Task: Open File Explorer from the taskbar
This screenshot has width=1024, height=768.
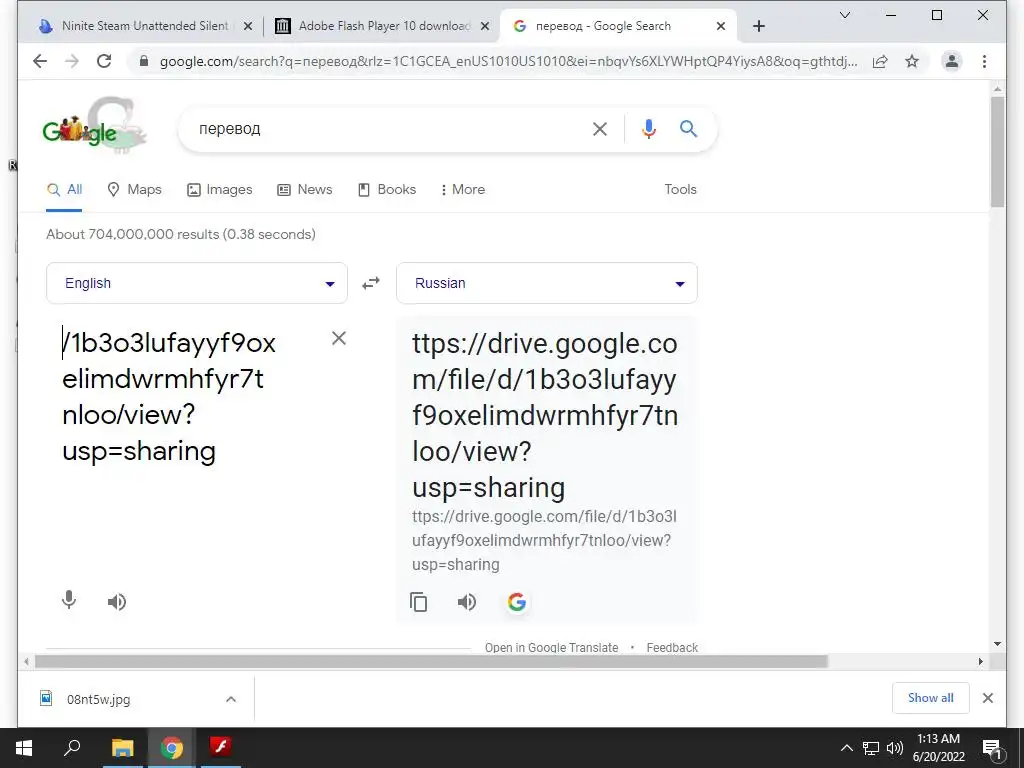Action: (x=122, y=748)
